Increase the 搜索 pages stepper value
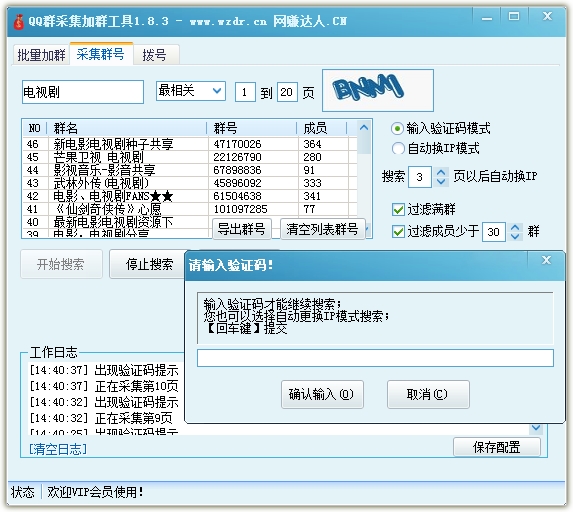Screen dimensions: 573x512 pyautogui.click(x=441, y=172)
